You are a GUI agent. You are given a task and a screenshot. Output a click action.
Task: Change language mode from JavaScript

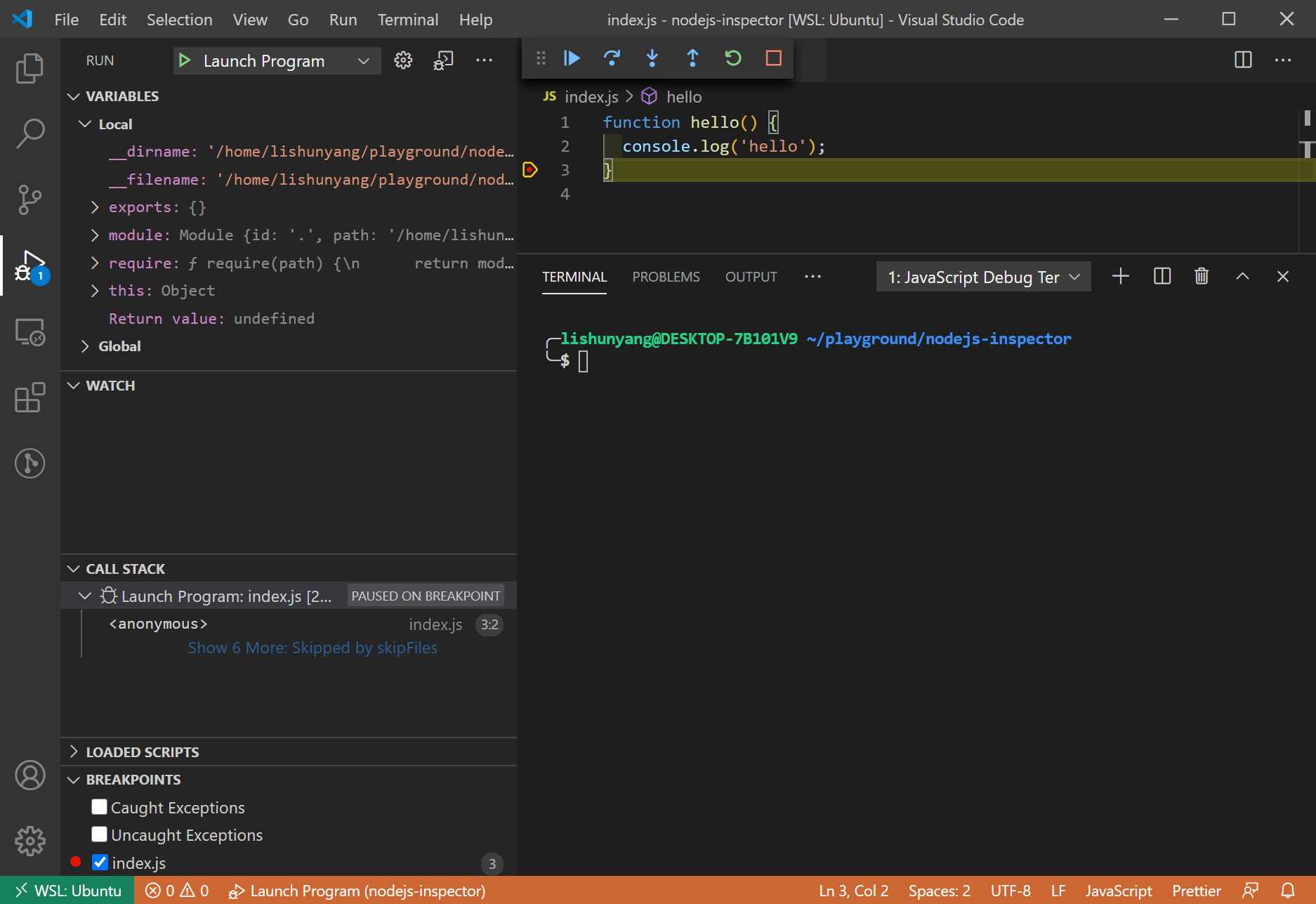coord(1118,891)
